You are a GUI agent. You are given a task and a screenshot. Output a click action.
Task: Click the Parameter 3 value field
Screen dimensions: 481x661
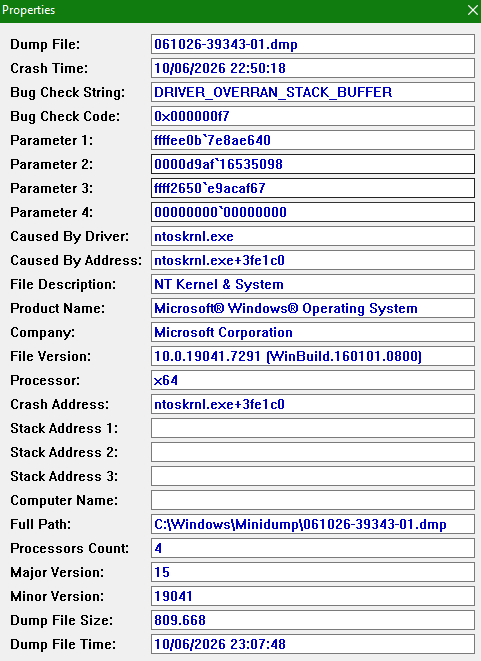[x=313, y=188]
